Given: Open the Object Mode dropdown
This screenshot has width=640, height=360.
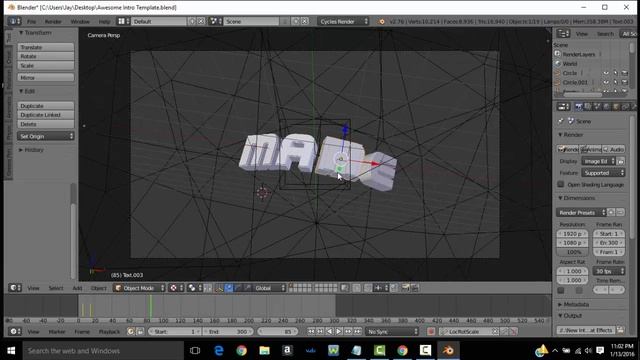Looking at the screenshot, I should pos(139,288).
